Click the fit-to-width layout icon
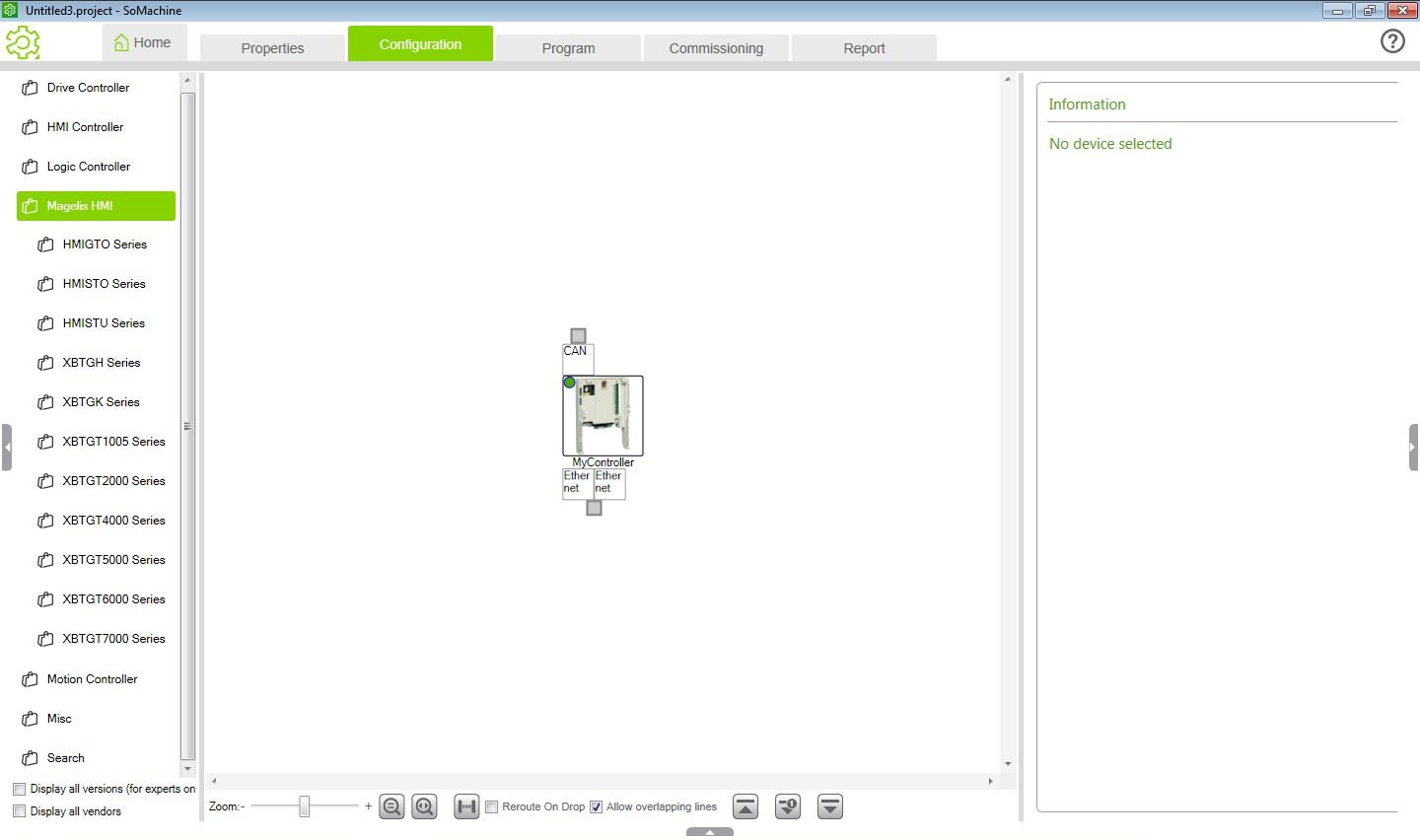 tap(466, 806)
